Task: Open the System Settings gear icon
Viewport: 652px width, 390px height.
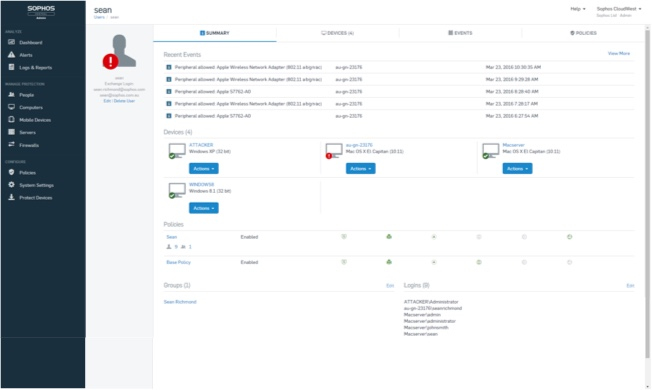Action: point(11,185)
